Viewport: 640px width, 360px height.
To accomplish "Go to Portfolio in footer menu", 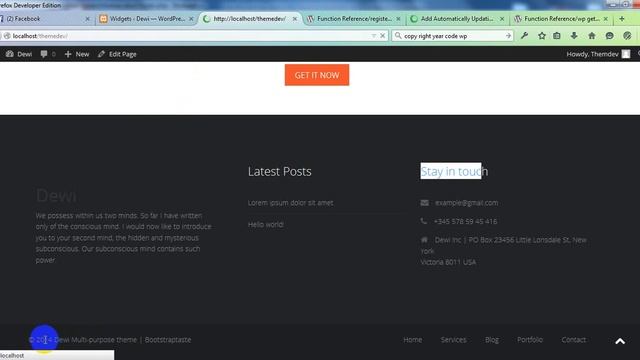I will tap(530, 340).
